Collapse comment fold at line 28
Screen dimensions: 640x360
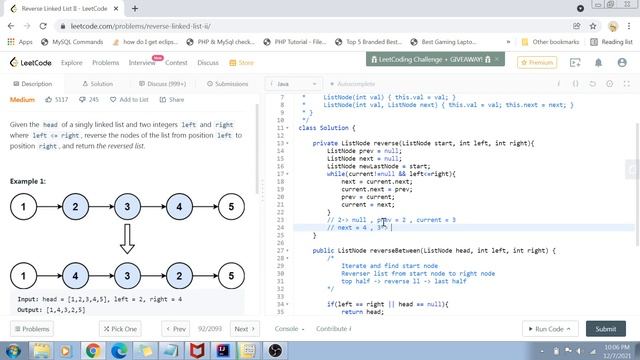(x=287, y=258)
